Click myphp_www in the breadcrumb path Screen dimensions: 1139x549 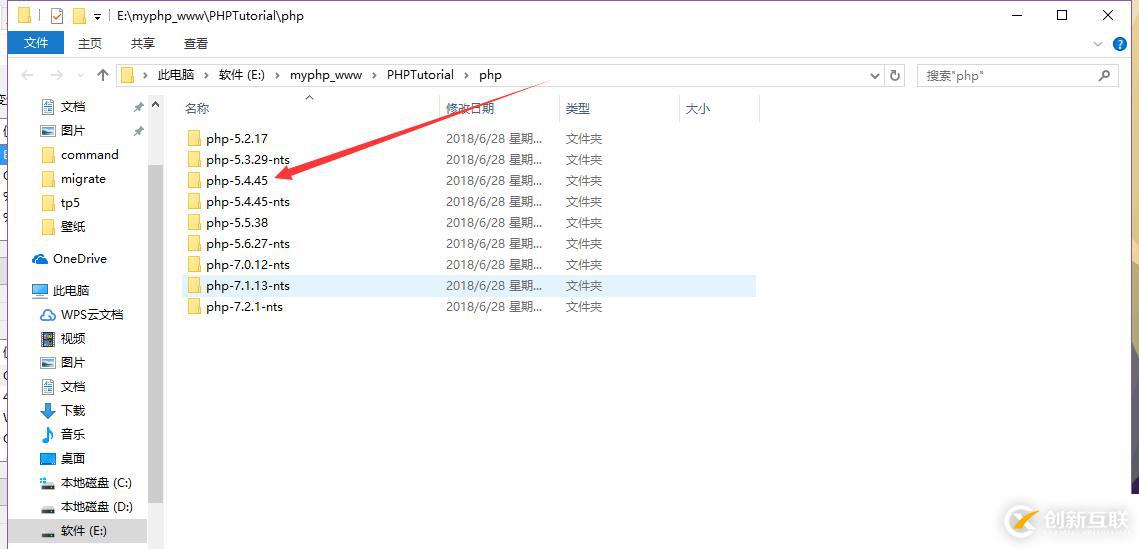[x=326, y=75]
